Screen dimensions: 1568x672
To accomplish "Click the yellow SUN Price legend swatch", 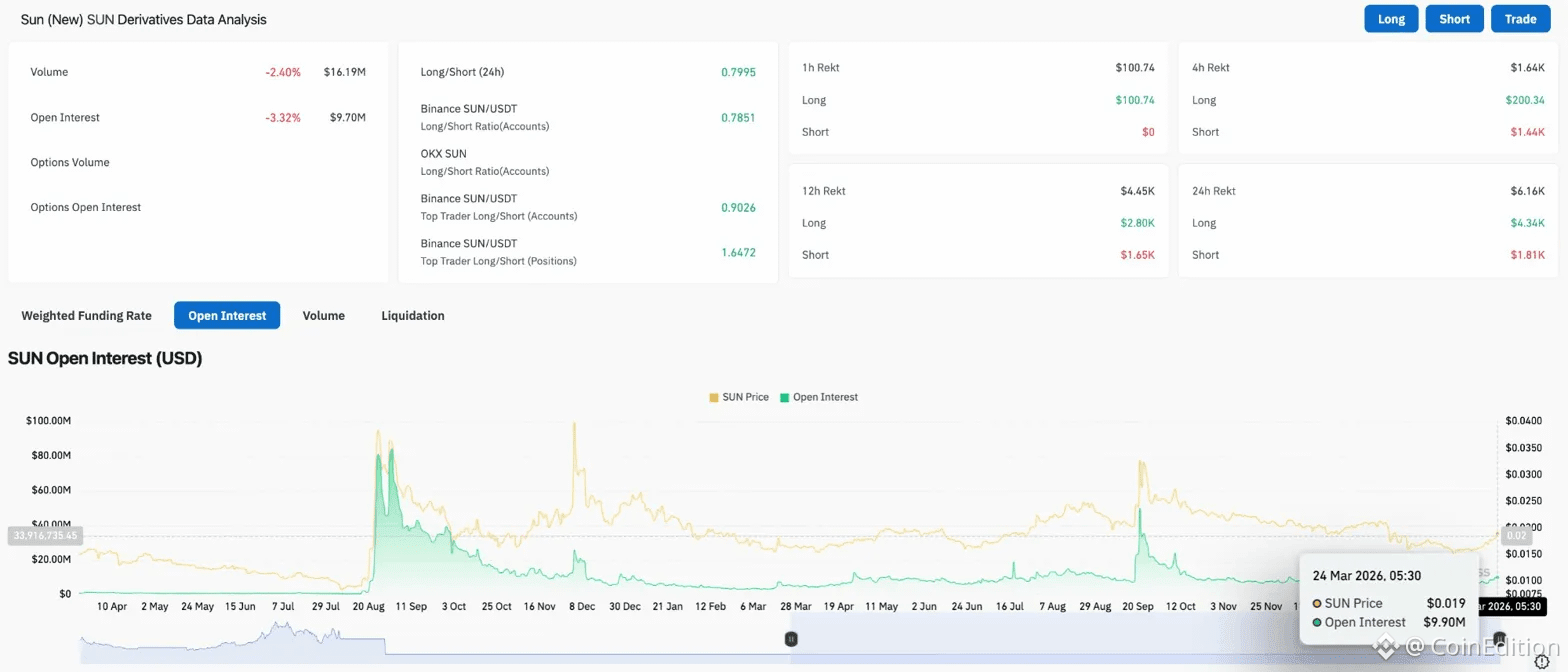I will (x=713, y=397).
